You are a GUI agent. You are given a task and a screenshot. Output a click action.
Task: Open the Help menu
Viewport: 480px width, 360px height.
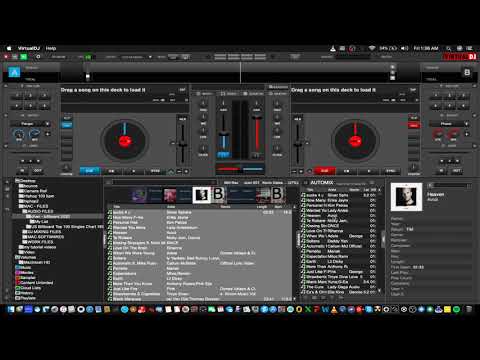(x=51, y=48)
